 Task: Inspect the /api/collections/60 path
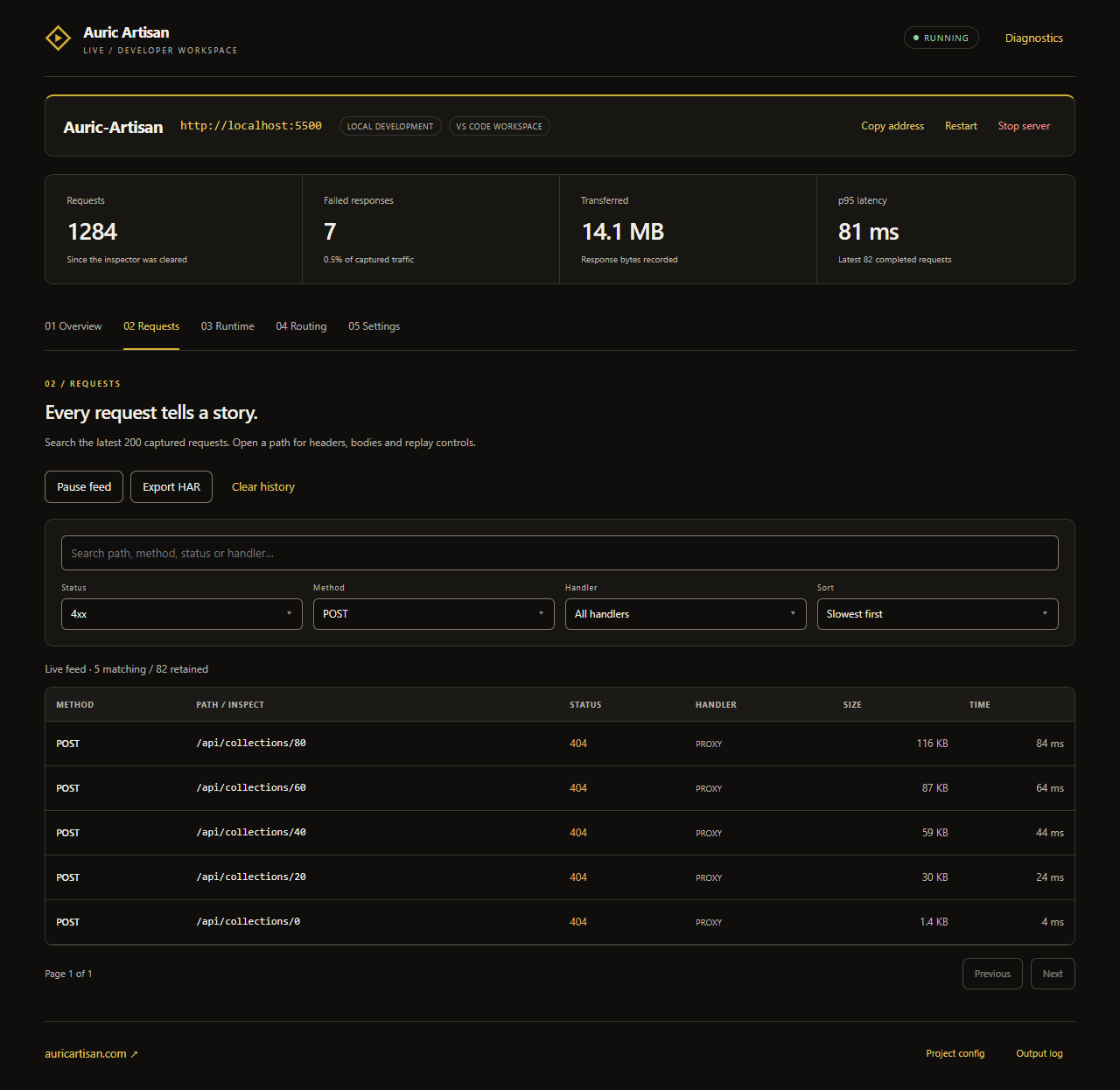tap(251, 788)
